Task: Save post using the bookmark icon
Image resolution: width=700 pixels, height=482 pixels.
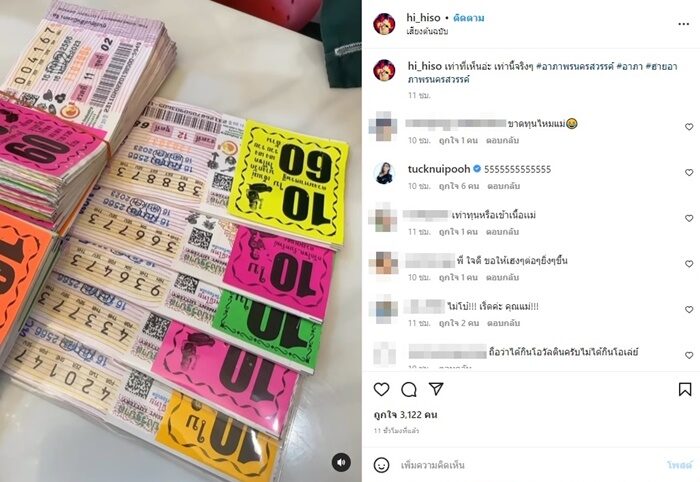Action: pyautogui.click(x=685, y=389)
